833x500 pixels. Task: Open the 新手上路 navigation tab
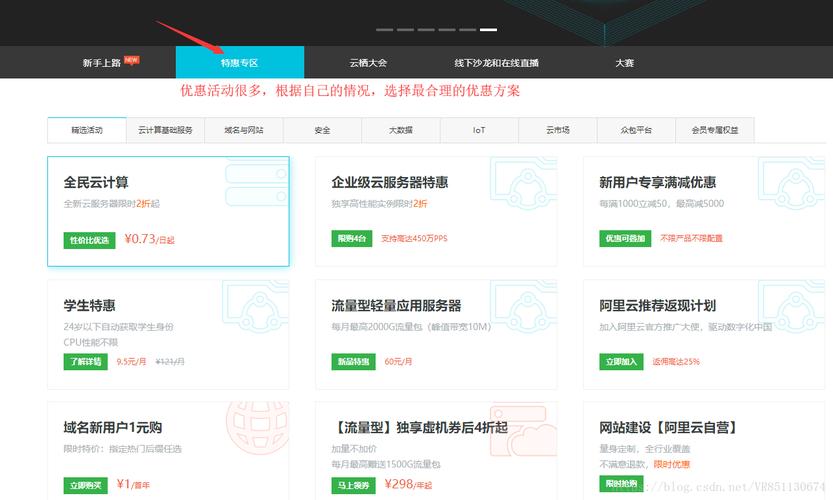(x=102, y=63)
